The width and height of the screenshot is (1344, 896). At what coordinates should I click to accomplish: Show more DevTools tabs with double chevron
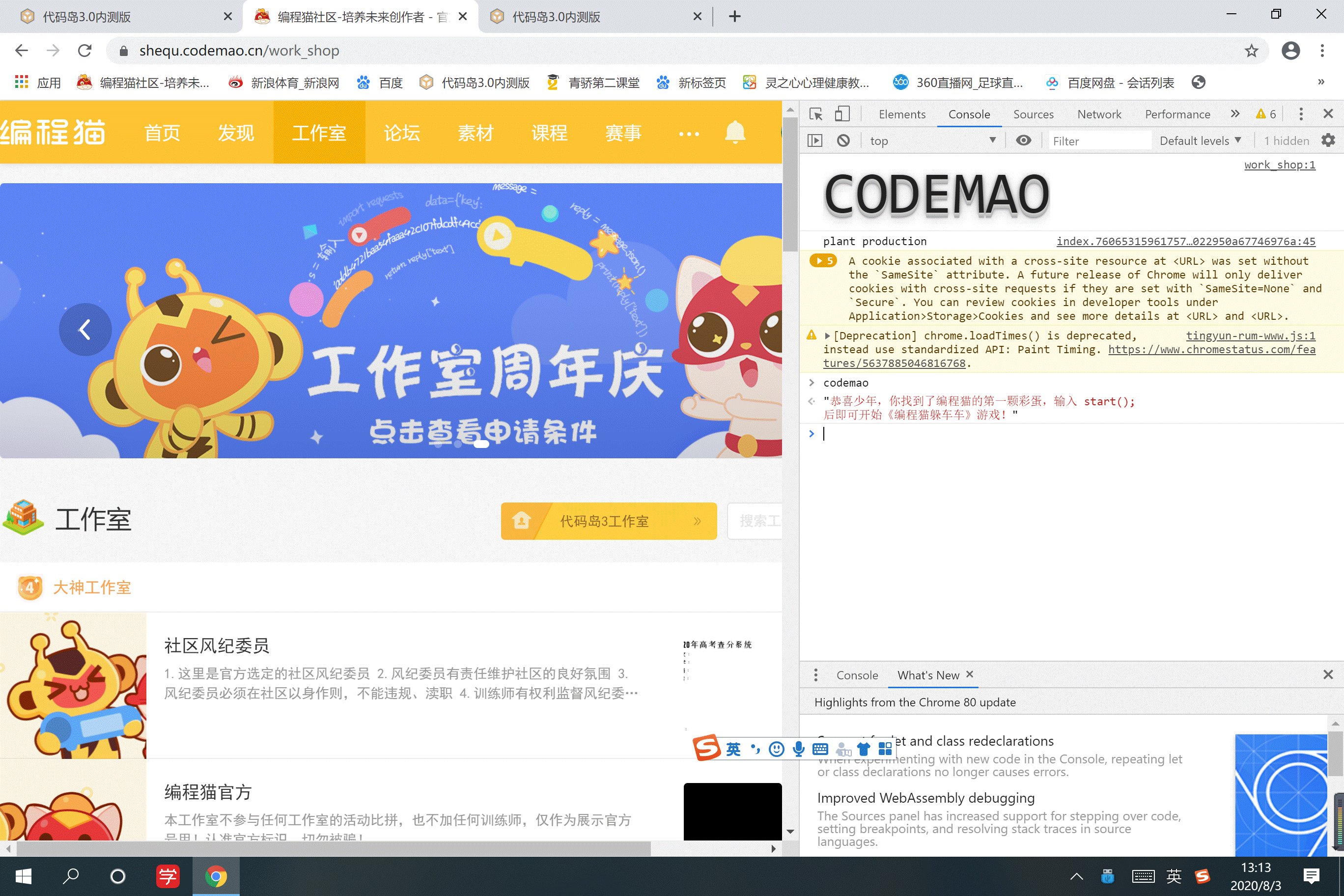(1235, 113)
